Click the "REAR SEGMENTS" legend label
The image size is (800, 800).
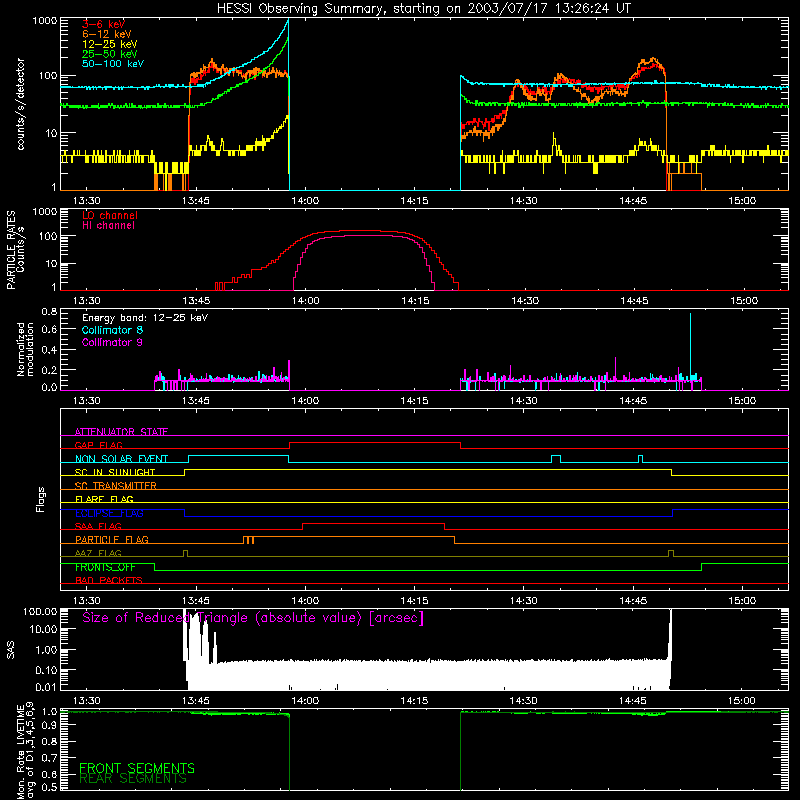tap(133, 779)
